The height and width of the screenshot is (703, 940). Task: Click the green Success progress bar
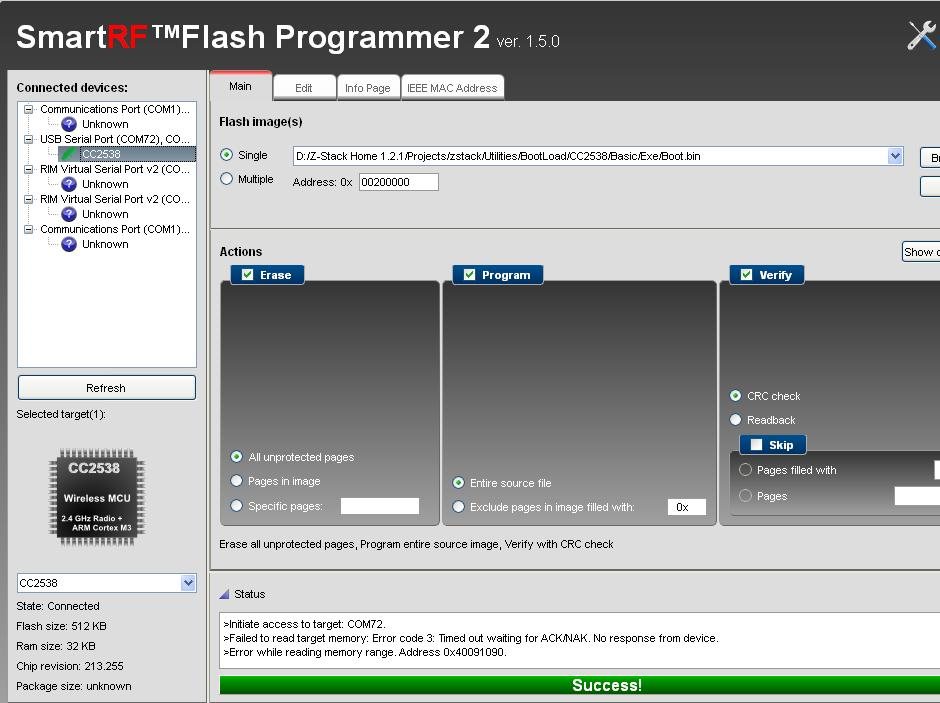point(580,685)
